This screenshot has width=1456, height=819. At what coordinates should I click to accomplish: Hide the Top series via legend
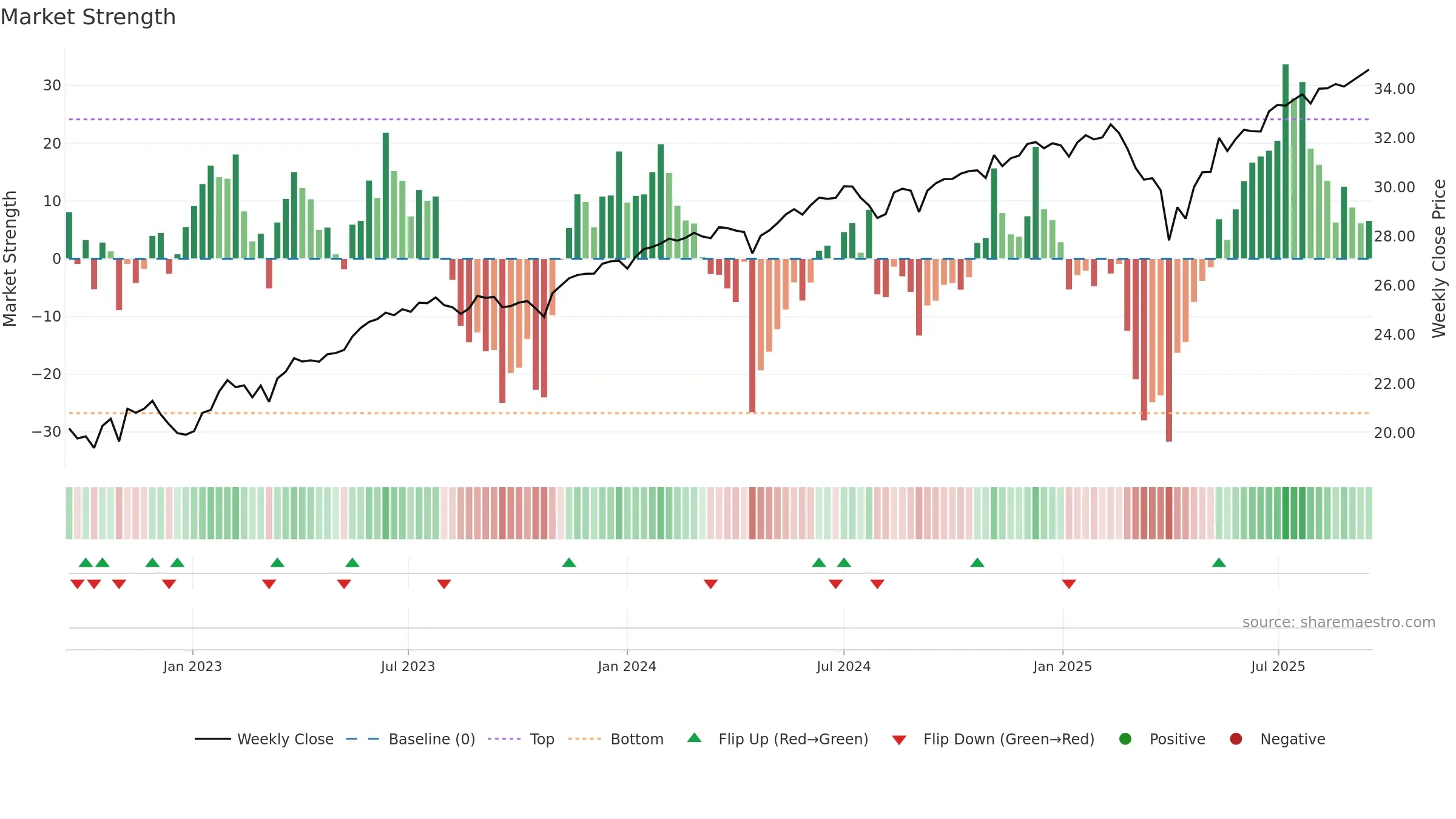(x=521, y=739)
